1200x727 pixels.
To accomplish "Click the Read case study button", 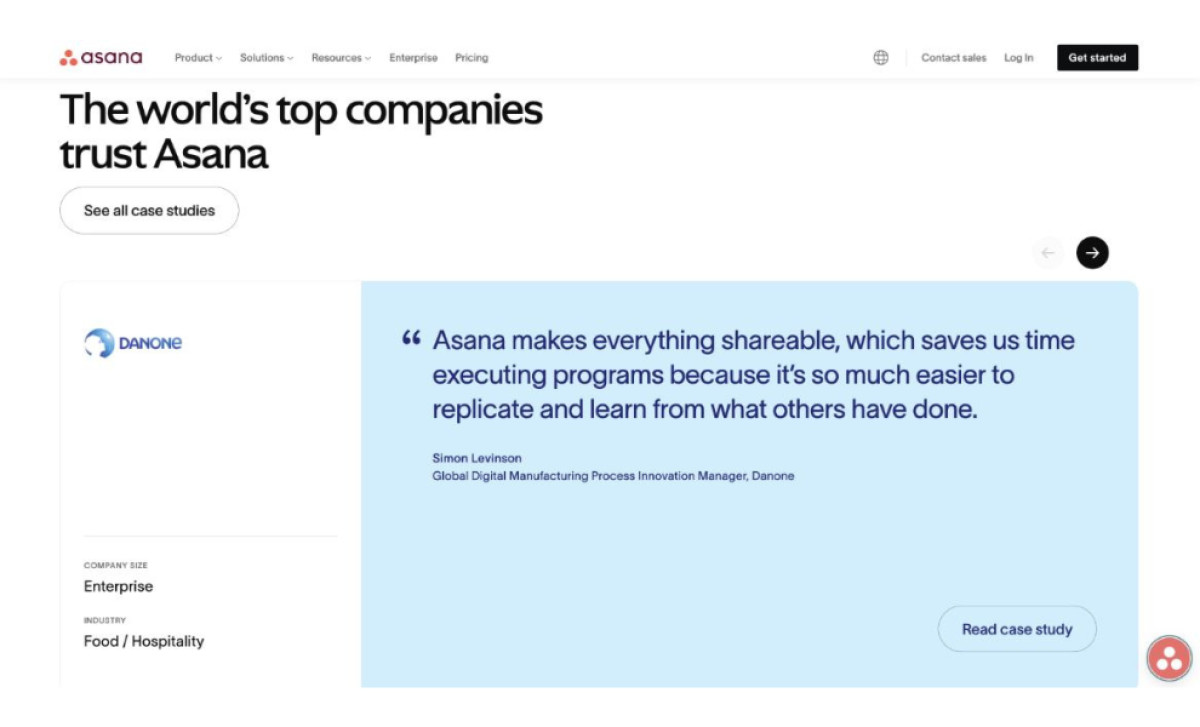I will tap(1016, 629).
